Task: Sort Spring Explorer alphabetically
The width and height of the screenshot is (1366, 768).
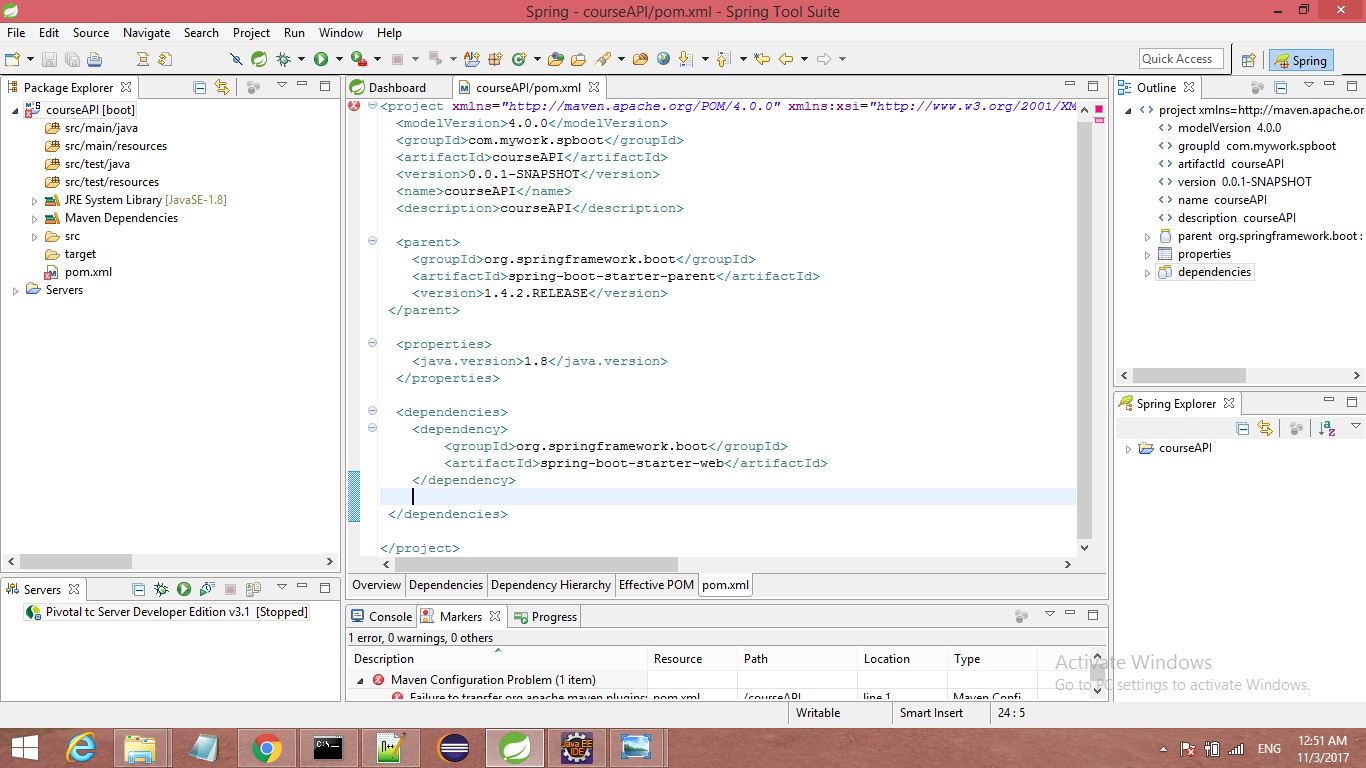Action: coord(1326,428)
